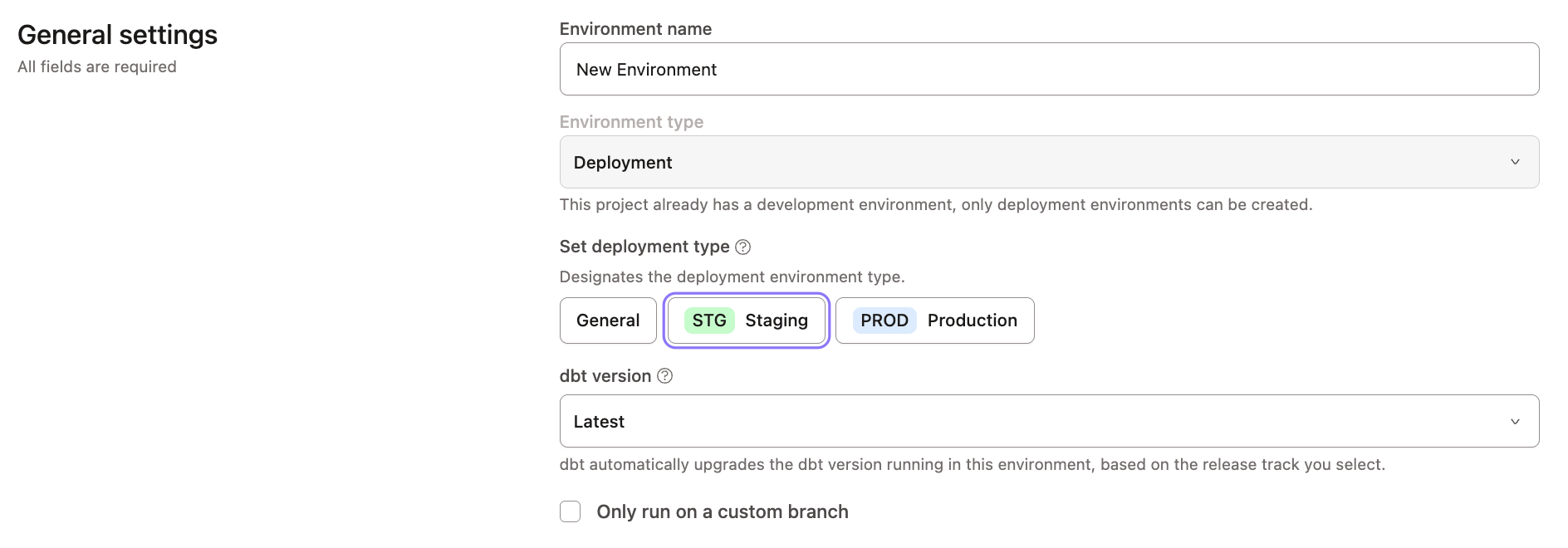Click the "Environment name" field label
The height and width of the screenshot is (548, 1568).
click(635, 29)
